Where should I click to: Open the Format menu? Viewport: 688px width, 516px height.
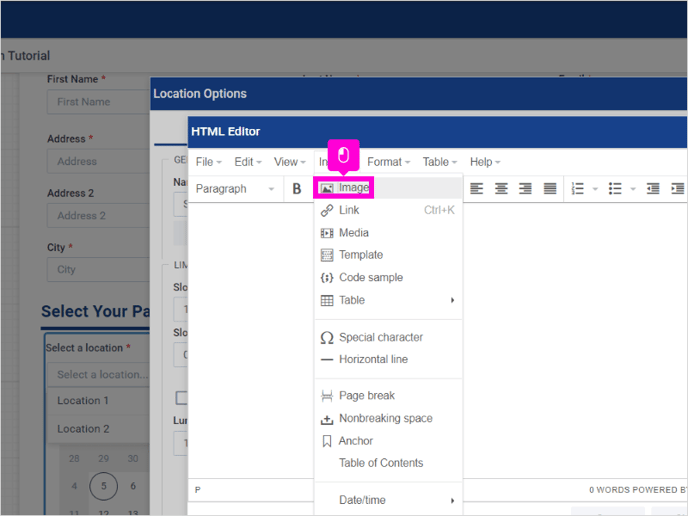coord(388,162)
